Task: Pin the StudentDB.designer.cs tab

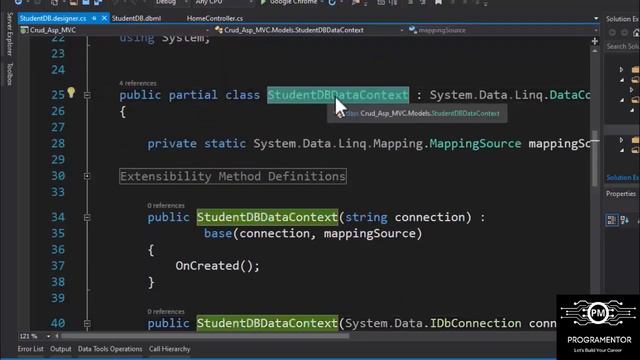Action: coord(94,18)
